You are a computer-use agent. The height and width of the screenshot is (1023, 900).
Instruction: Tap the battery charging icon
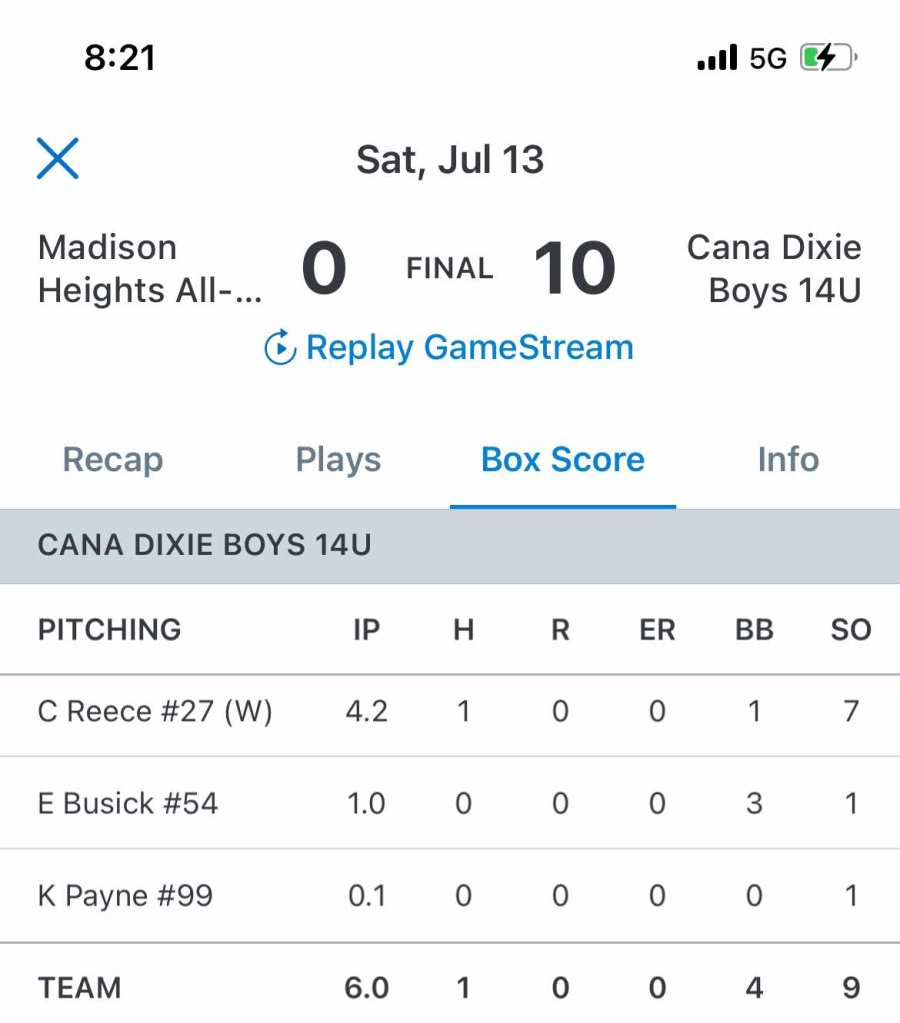(x=828, y=58)
